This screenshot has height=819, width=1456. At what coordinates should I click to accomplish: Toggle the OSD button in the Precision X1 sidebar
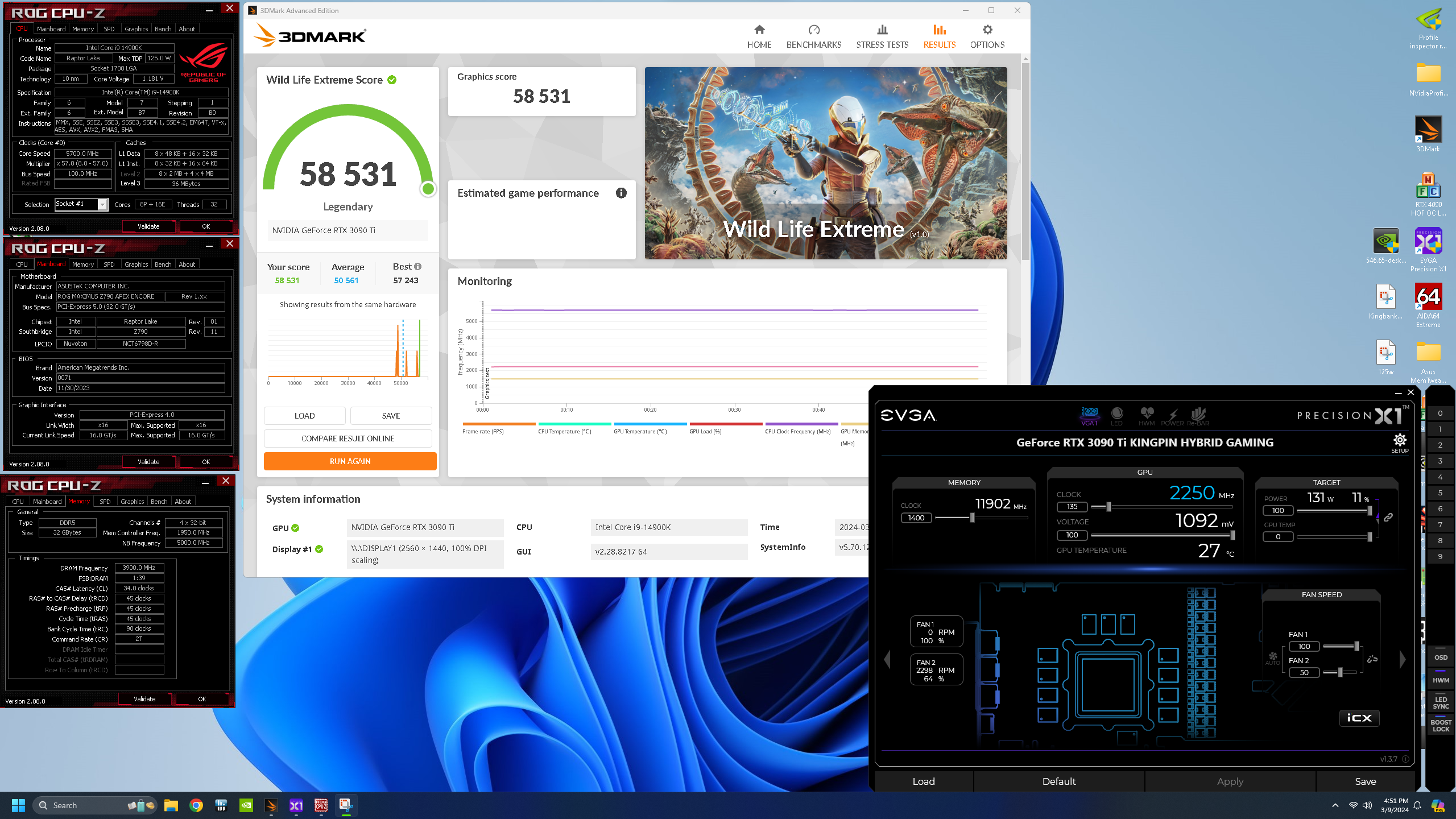click(x=1441, y=657)
